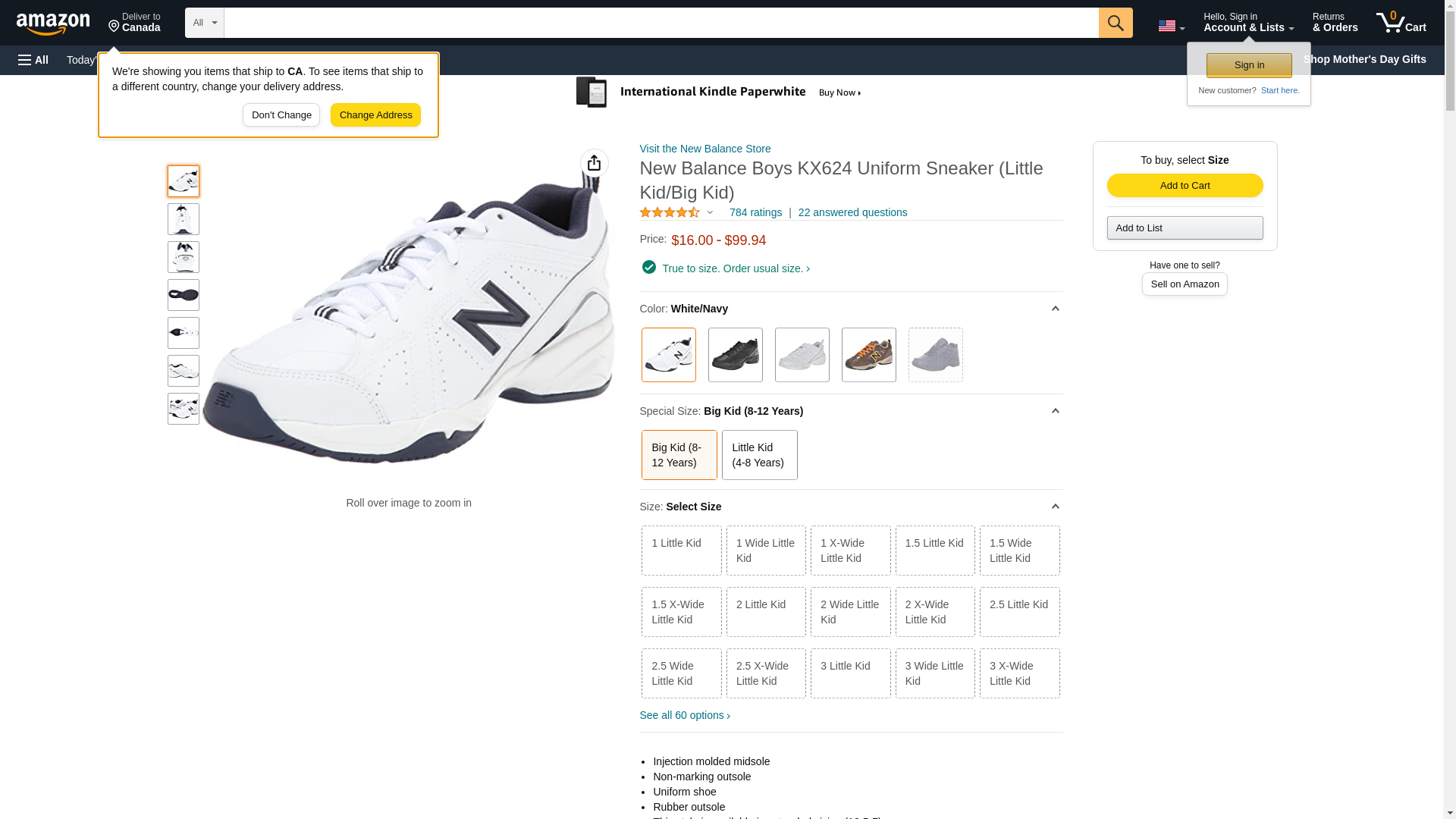Open the All hamburger menu

[x=33, y=60]
